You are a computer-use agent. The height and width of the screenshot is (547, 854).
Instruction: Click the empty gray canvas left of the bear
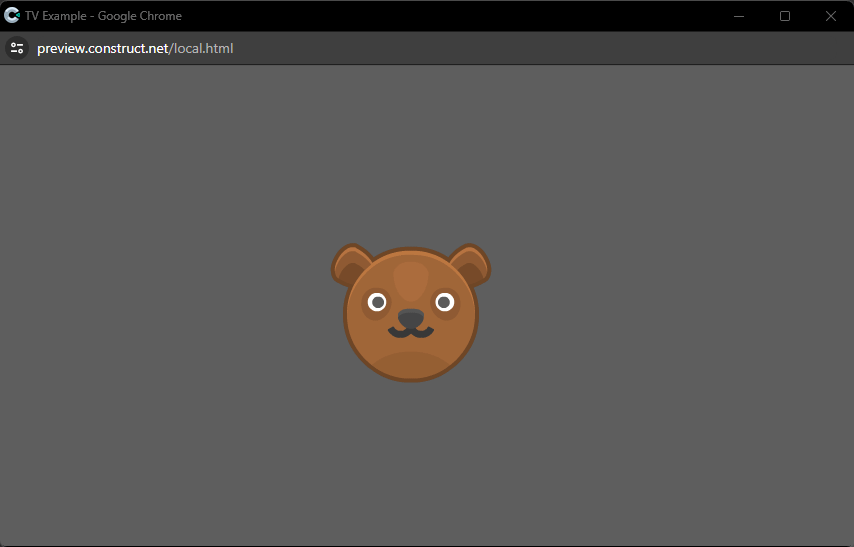[x=160, y=310]
